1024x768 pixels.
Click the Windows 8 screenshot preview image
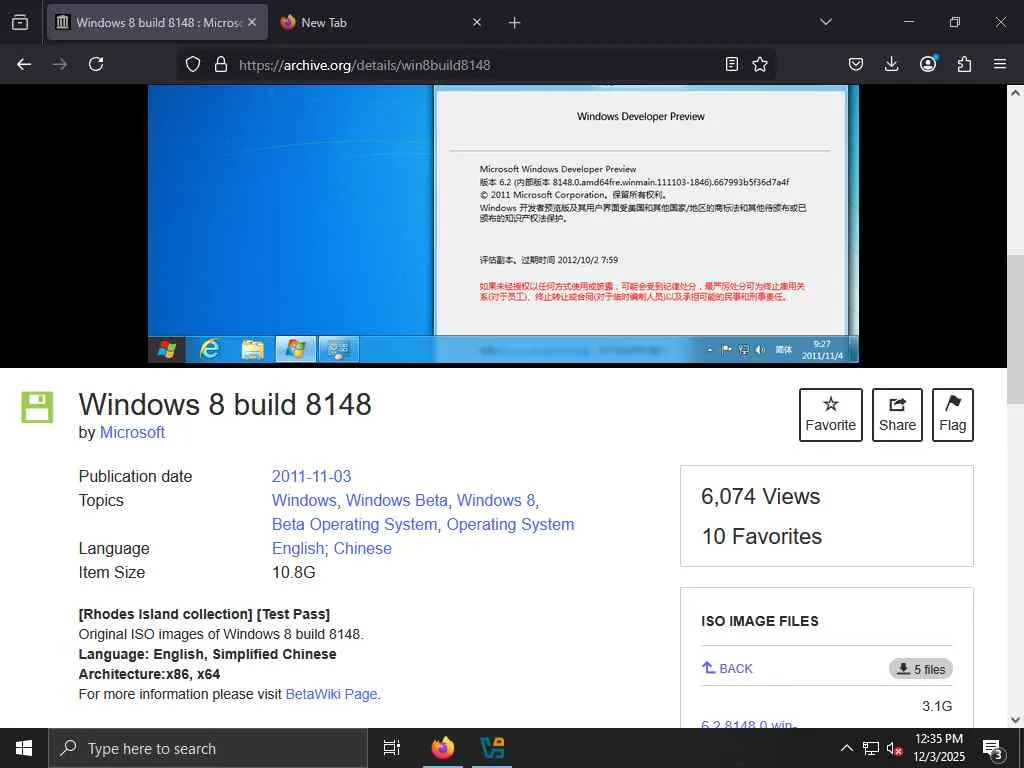503,224
